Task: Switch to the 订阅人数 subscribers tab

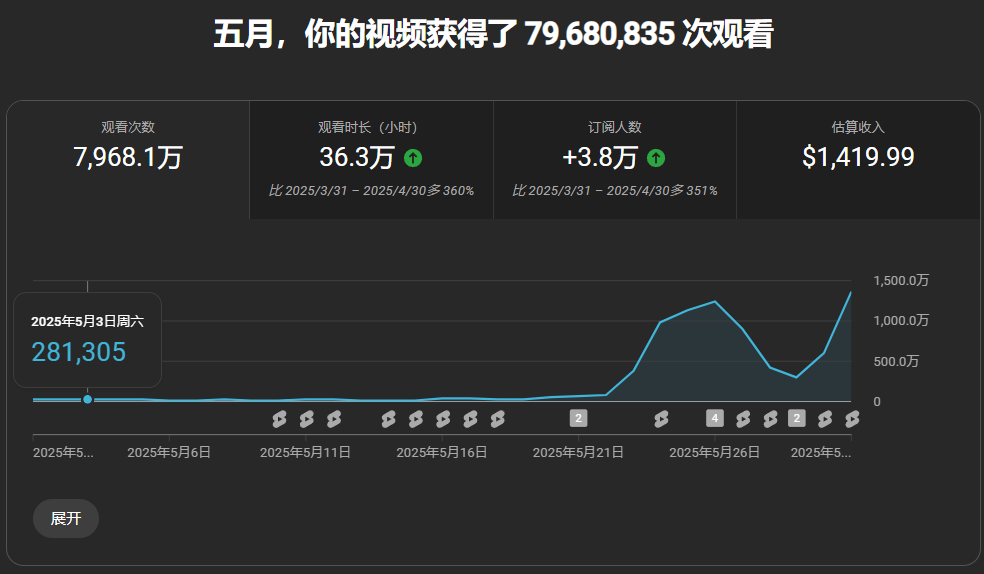Action: [615, 160]
